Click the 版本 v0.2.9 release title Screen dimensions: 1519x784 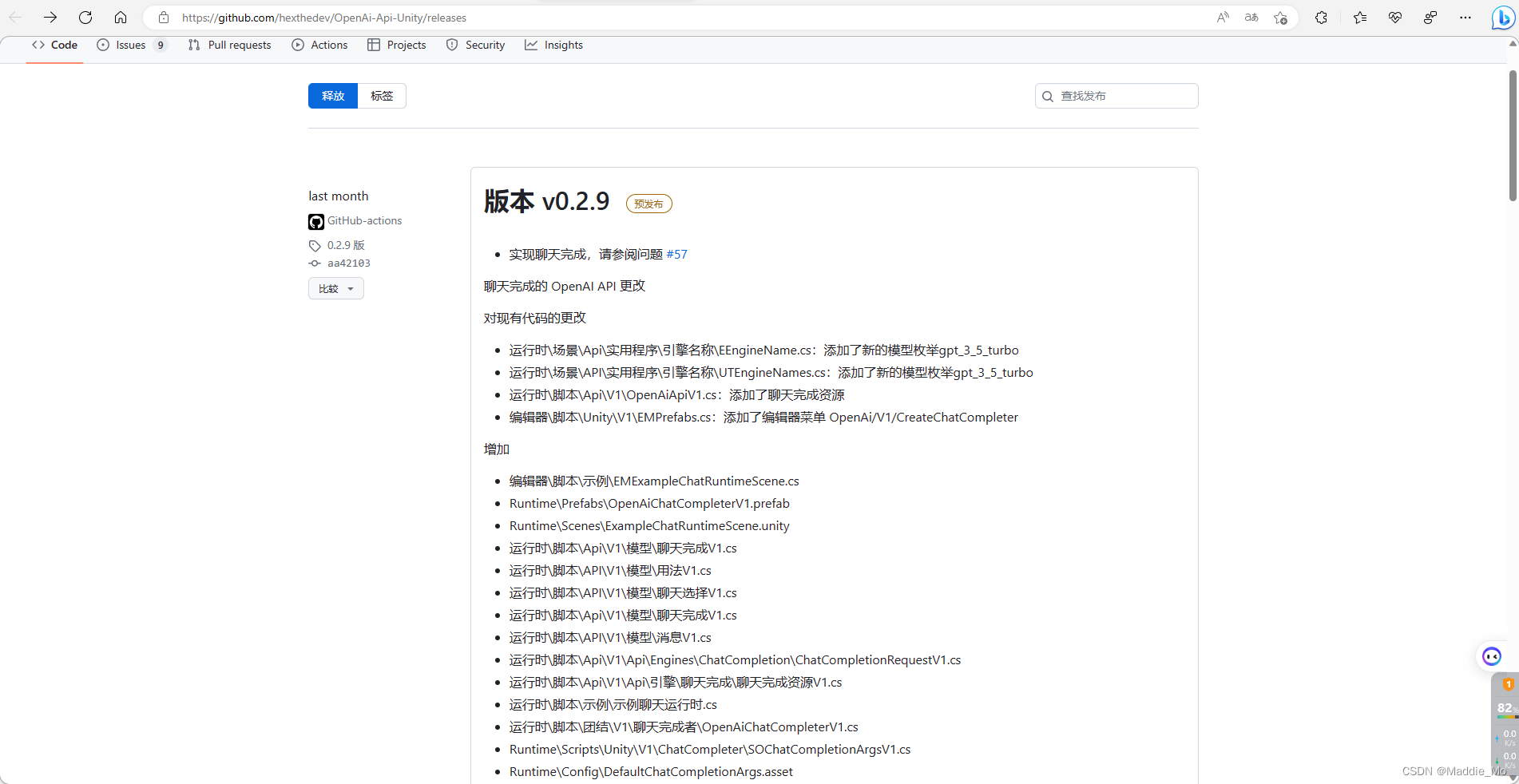click(x=547, y=201)
